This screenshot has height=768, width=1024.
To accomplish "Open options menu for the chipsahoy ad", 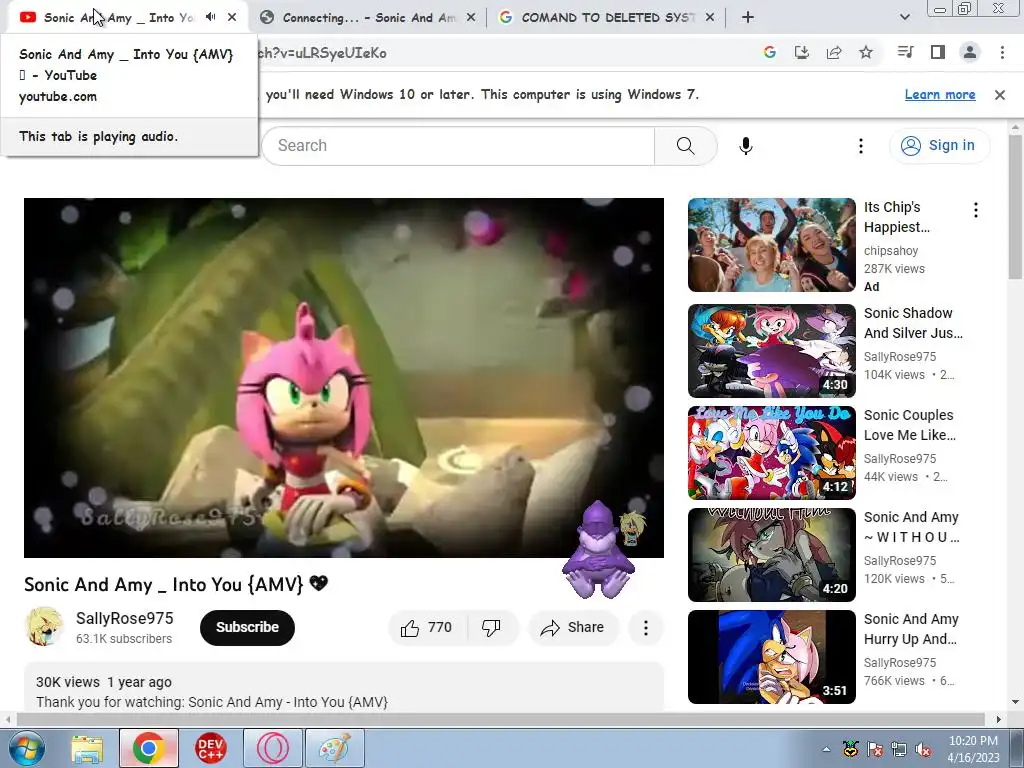I will (x=976, y=210).
